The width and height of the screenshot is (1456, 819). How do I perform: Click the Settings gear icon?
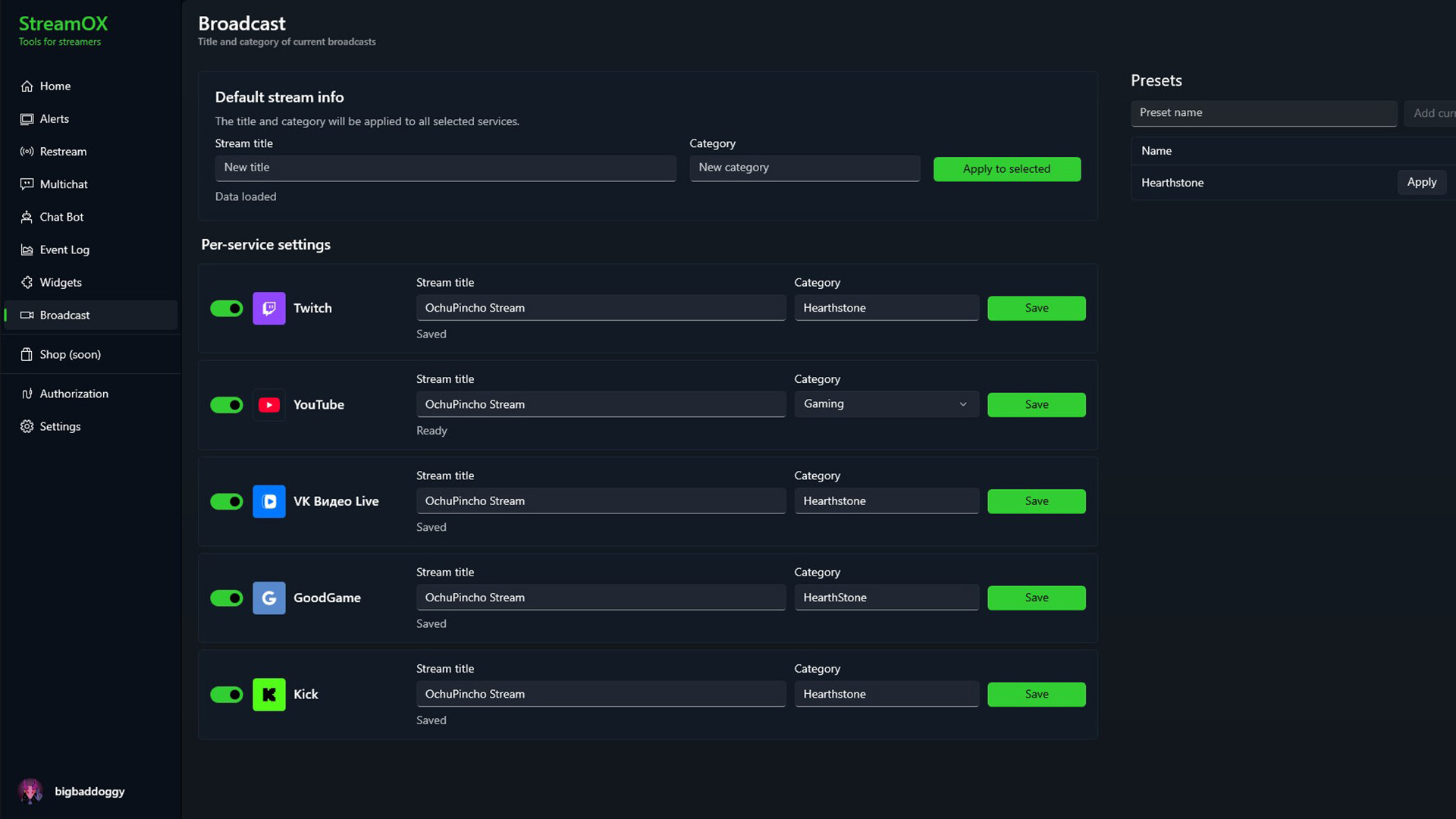point(27,426)
